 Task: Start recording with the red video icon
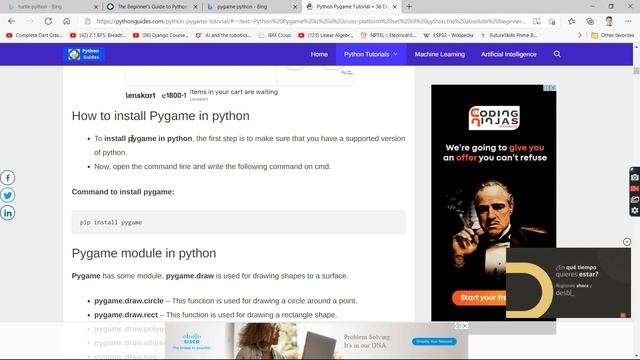pos(634,189)
